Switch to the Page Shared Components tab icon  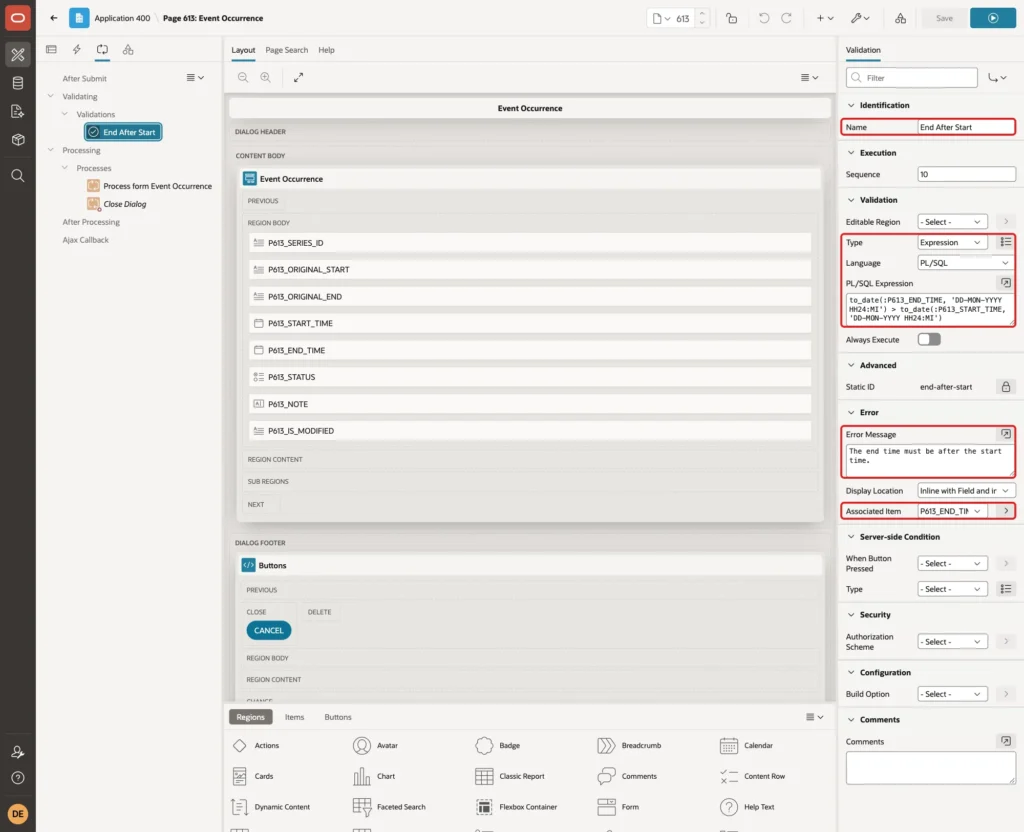[x=128, y=50]
